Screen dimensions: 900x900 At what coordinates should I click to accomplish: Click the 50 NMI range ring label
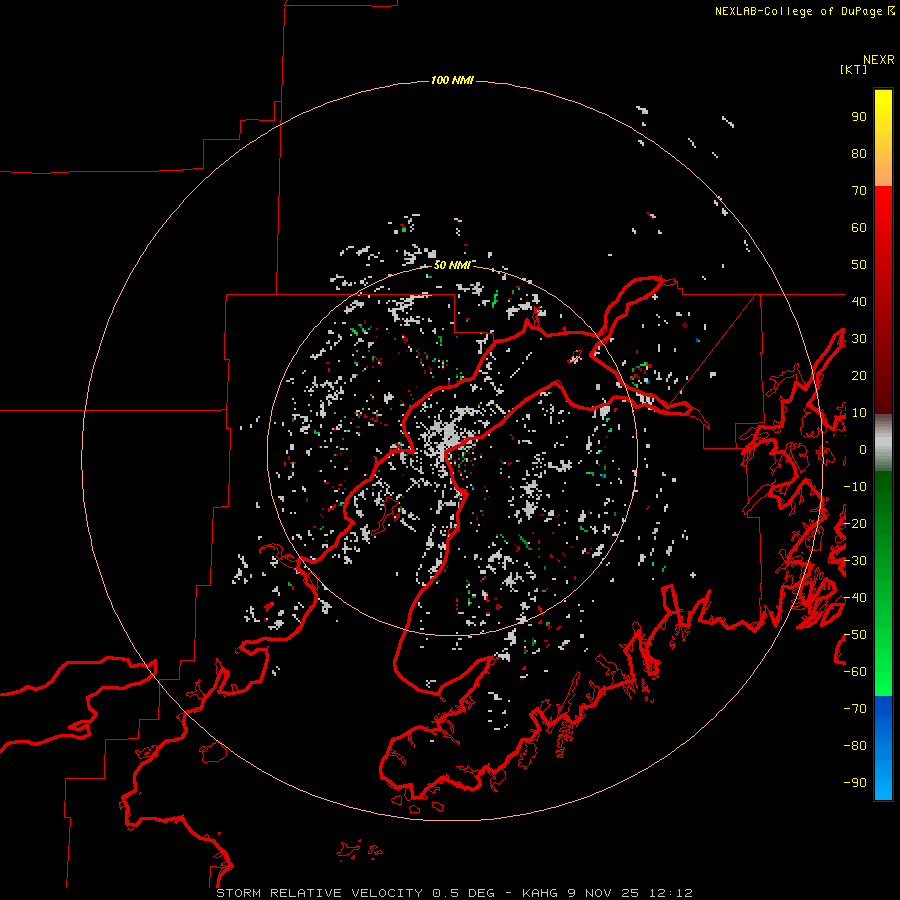click(452, 265)
